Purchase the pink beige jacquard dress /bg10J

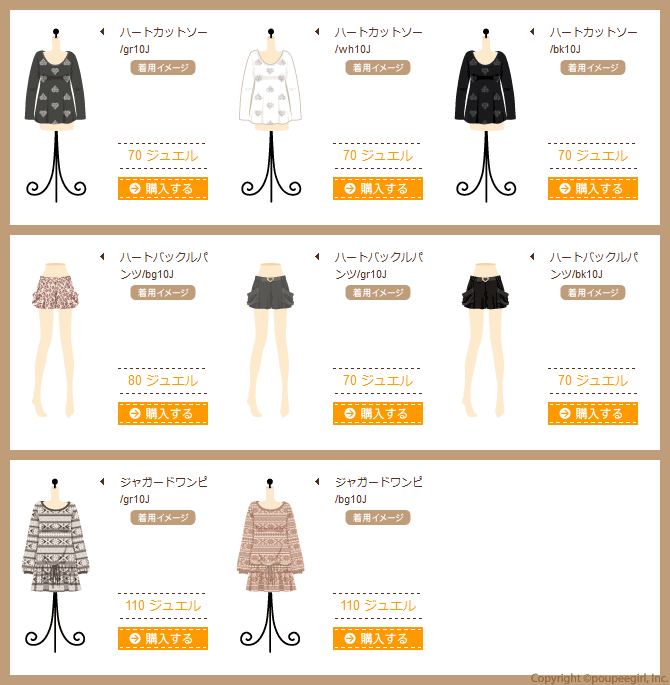pos(378,638)
